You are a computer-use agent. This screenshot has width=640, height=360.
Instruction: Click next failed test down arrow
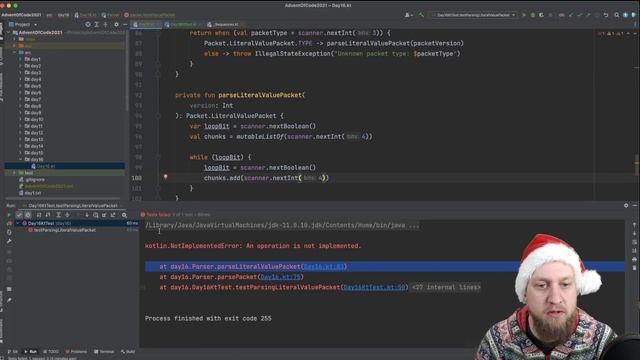pos(87,215)
